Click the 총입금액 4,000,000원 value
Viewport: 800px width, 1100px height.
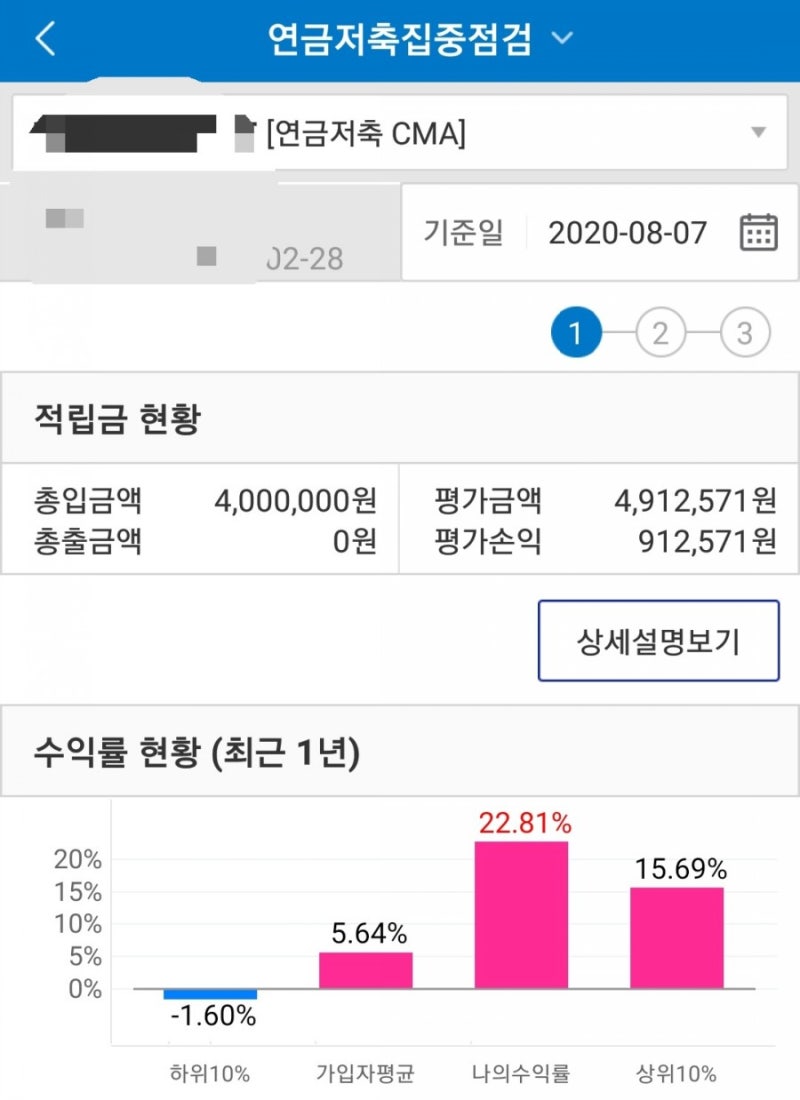[295, 501]
